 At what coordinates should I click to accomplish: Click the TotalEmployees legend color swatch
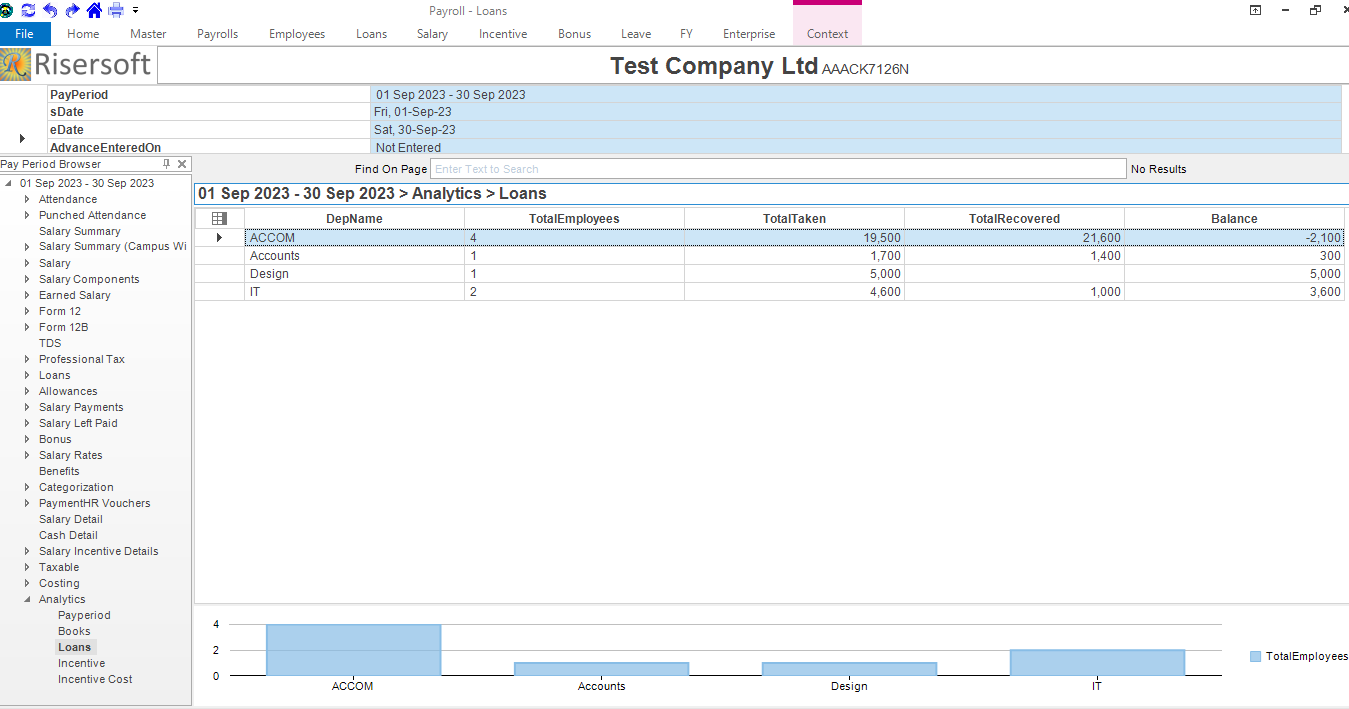tap(1255, 656)
